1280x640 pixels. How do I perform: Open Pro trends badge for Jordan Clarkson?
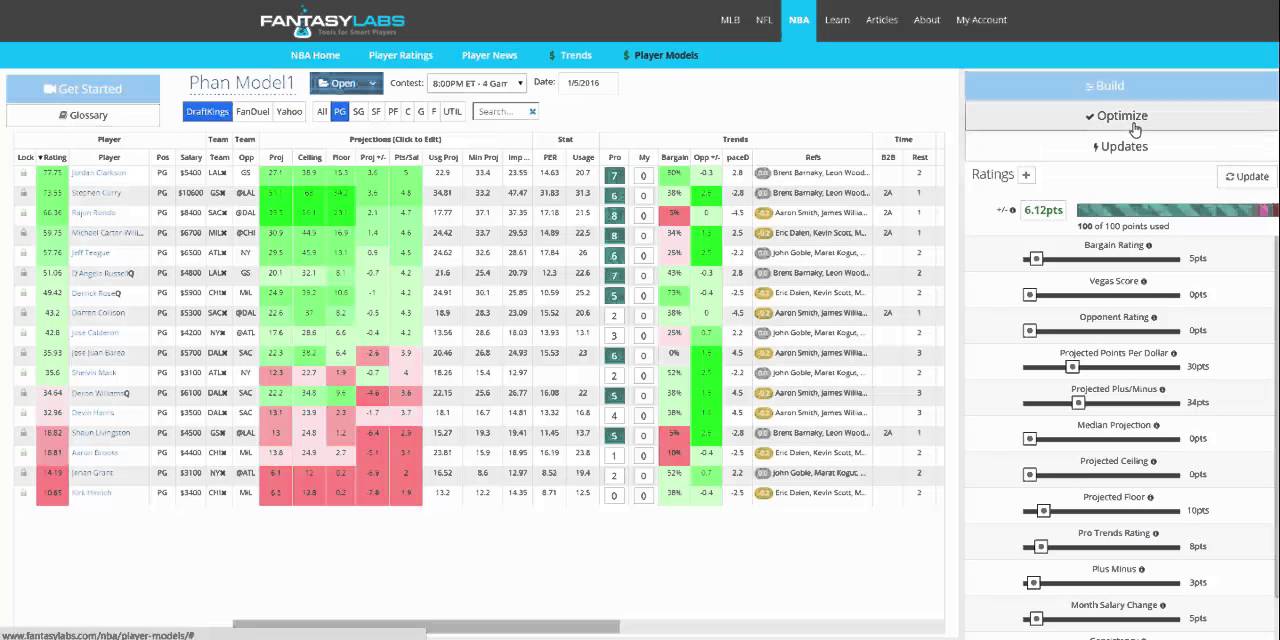tap(615, 175)
